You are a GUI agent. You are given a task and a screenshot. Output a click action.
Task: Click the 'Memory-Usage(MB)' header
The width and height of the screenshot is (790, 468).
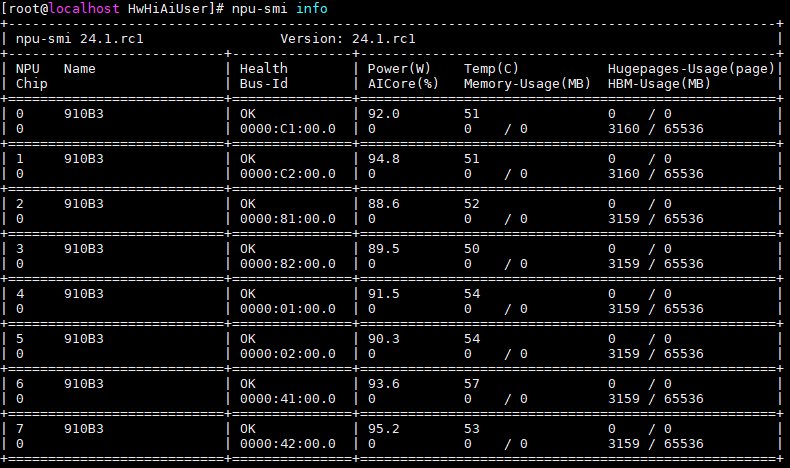527,84
